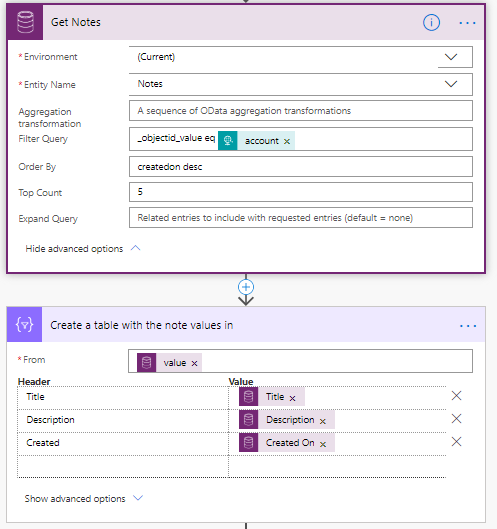Expand the Environment dropdown

pos(451,57)
